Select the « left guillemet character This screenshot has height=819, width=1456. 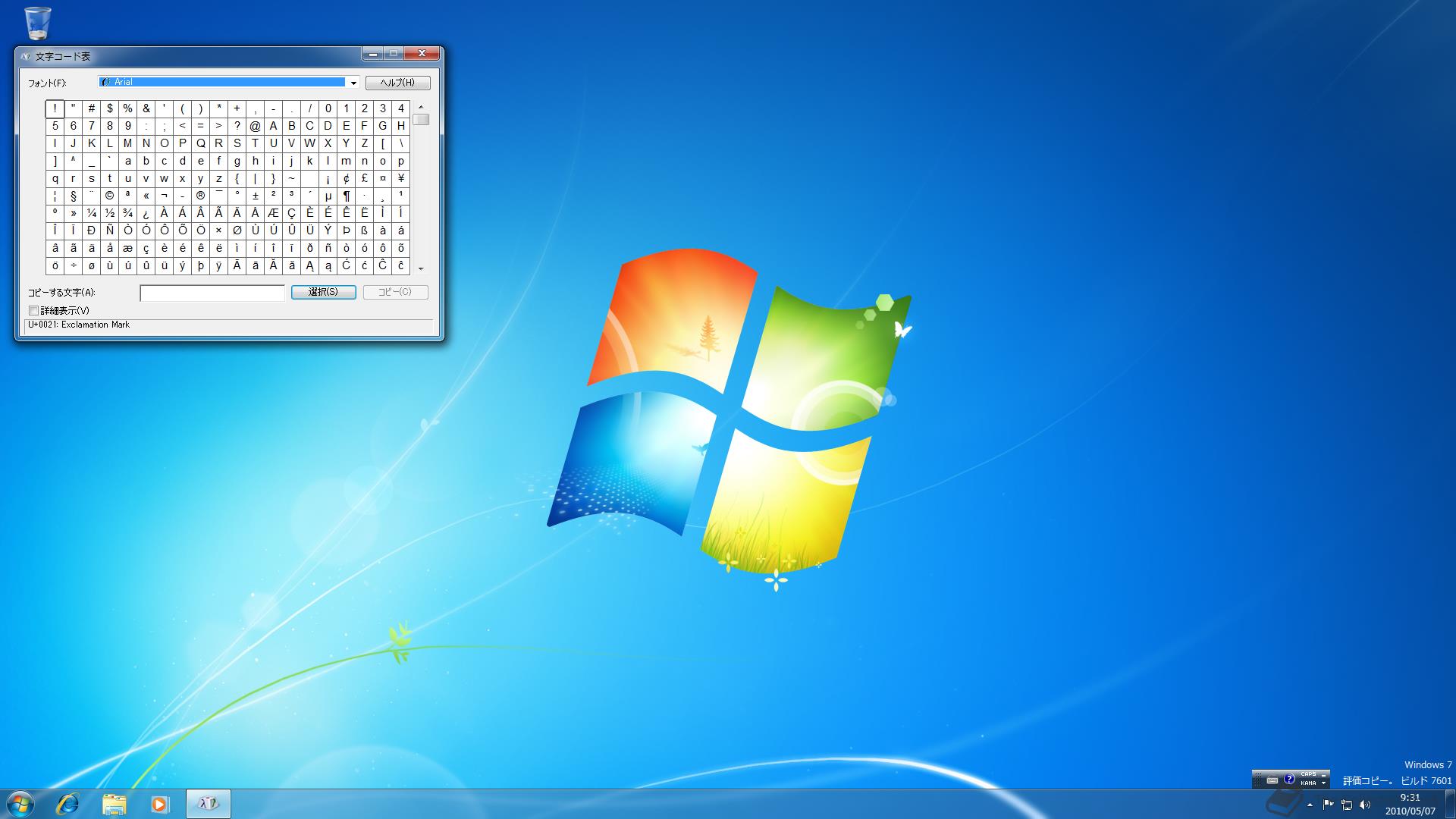tap(146, 196)
